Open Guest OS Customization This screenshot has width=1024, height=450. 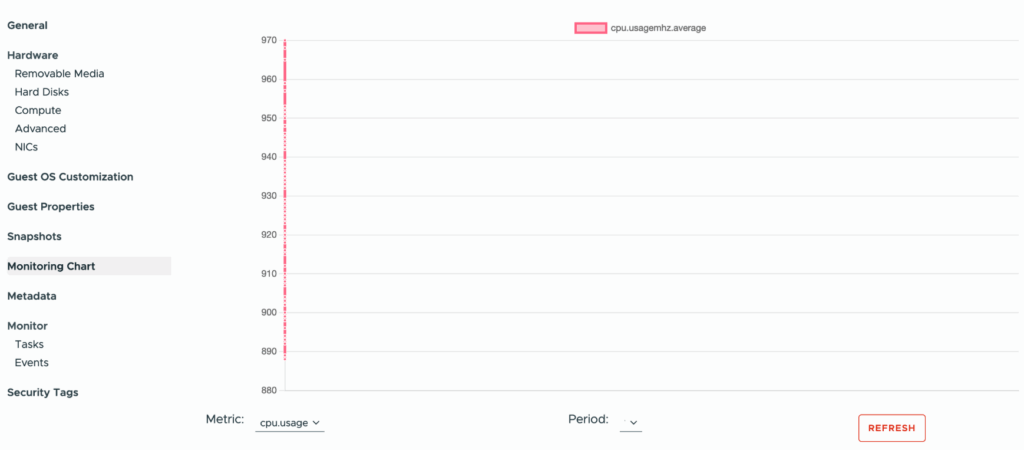[71, 177]
